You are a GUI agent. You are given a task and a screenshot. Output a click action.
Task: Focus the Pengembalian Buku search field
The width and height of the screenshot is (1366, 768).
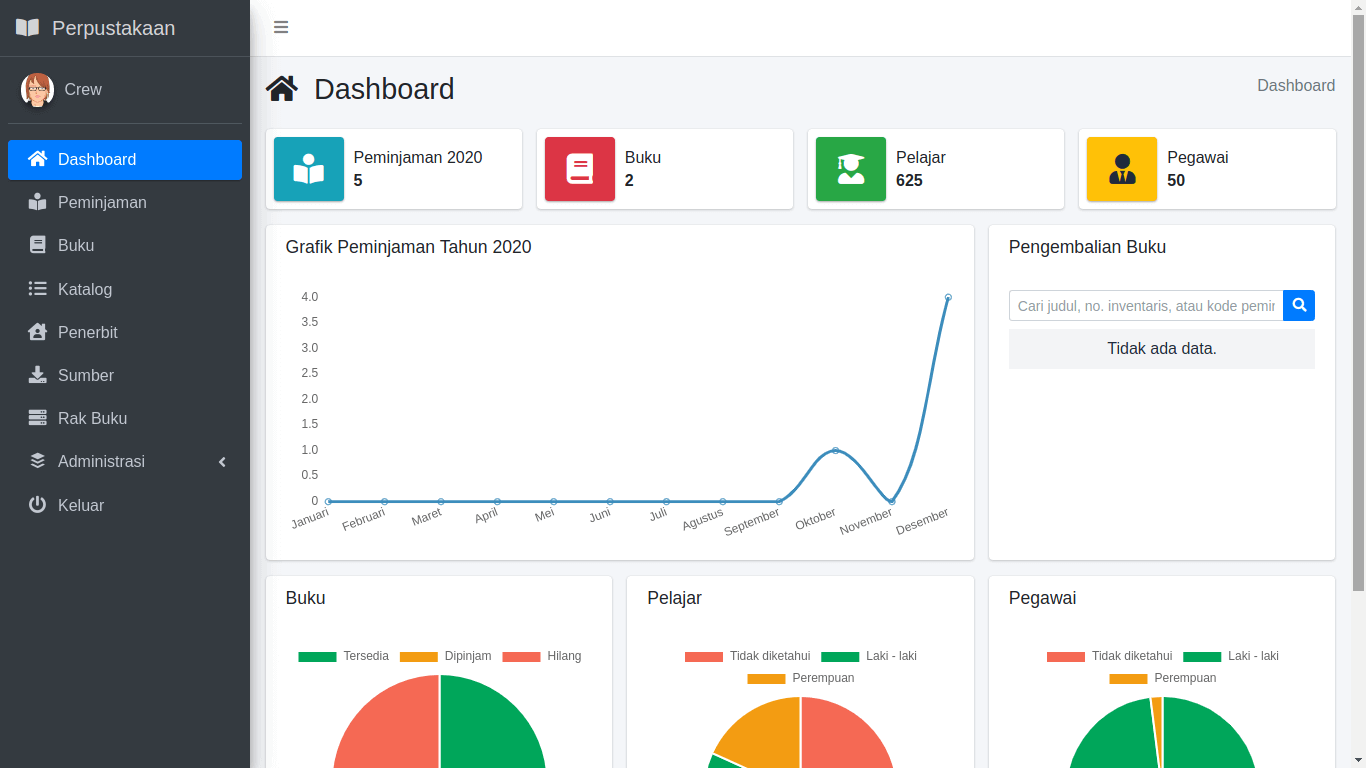pyautogui.click(x=1146, y=306)
